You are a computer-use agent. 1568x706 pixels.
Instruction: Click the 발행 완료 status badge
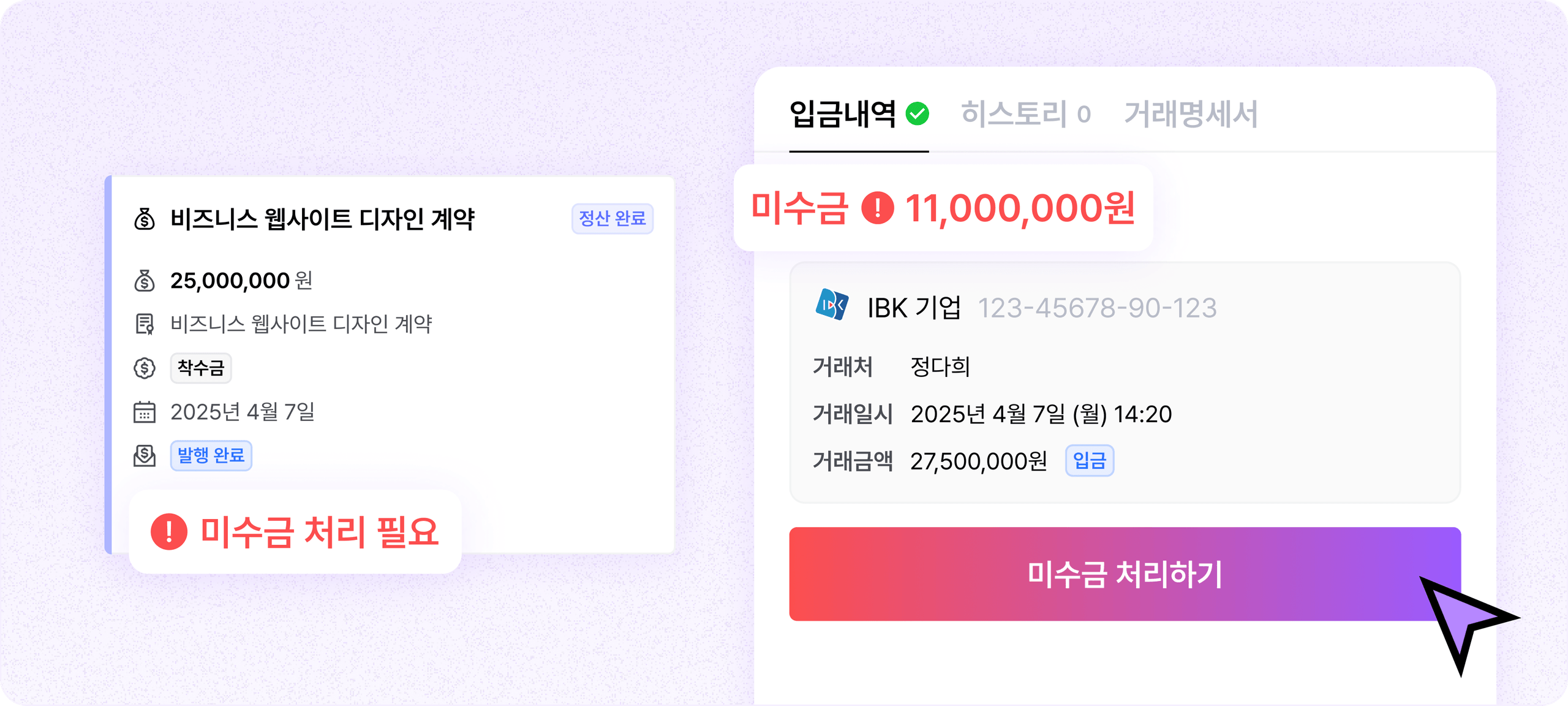coord(211,456)
